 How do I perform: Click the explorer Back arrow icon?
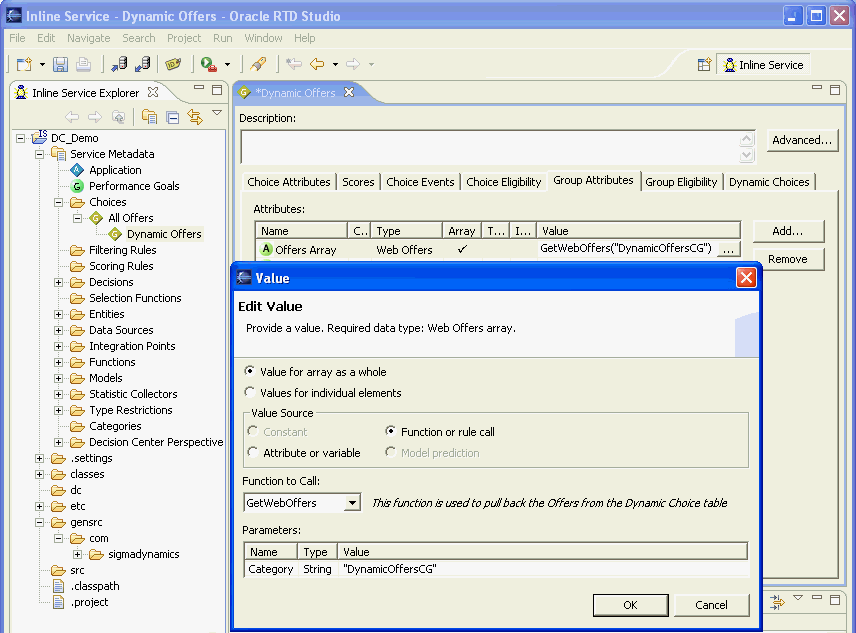coord(72,117)
